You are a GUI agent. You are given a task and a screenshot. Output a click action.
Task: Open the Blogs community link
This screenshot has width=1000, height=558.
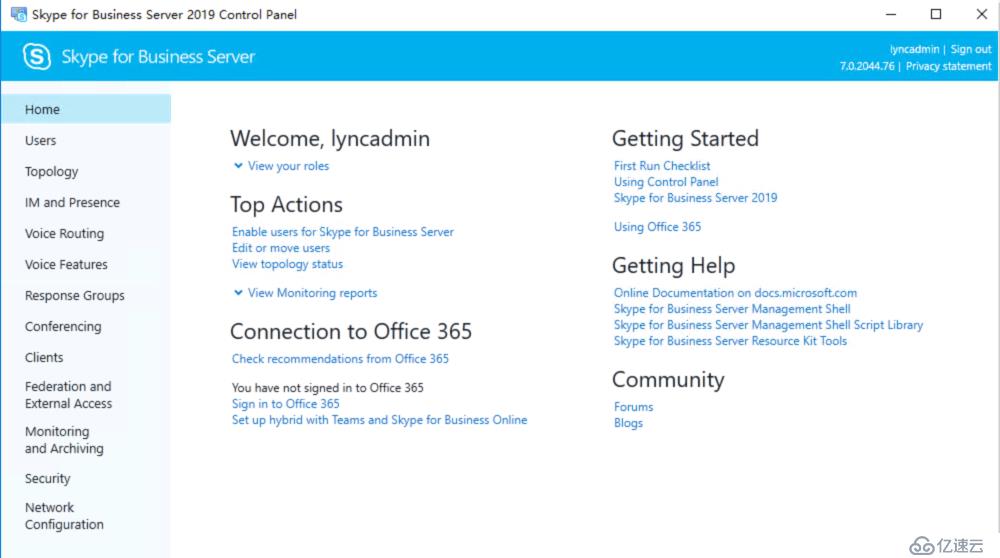tap(628, 423)
